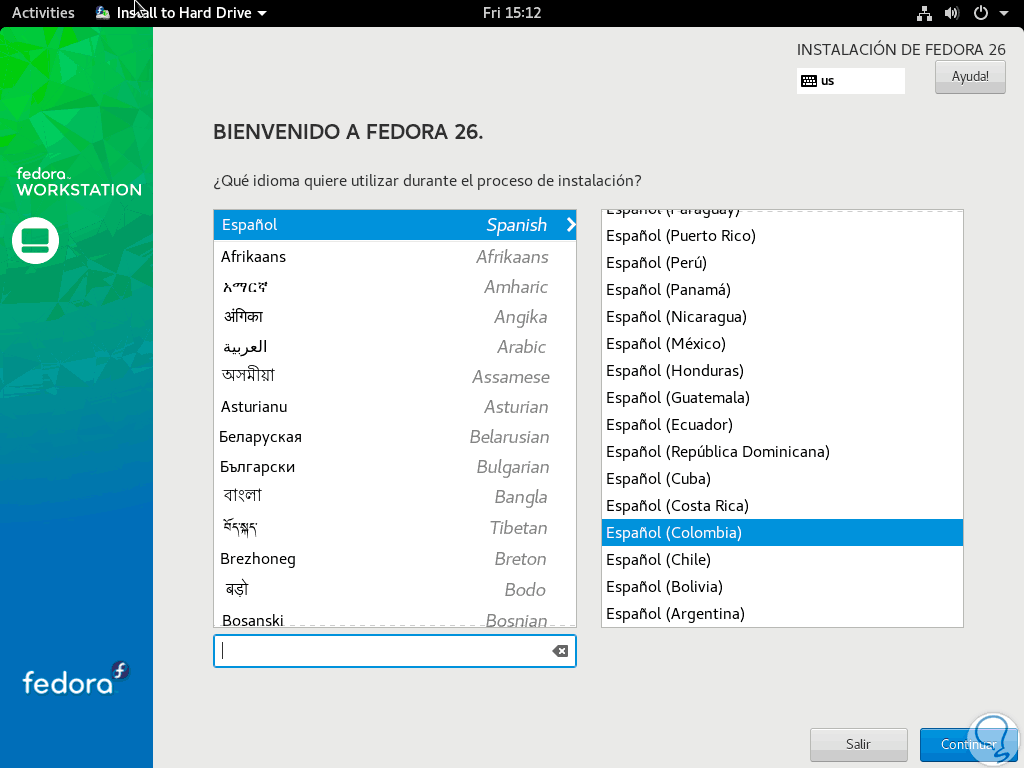
Task: Select Asturianu language row
Action: coord(394,407)
